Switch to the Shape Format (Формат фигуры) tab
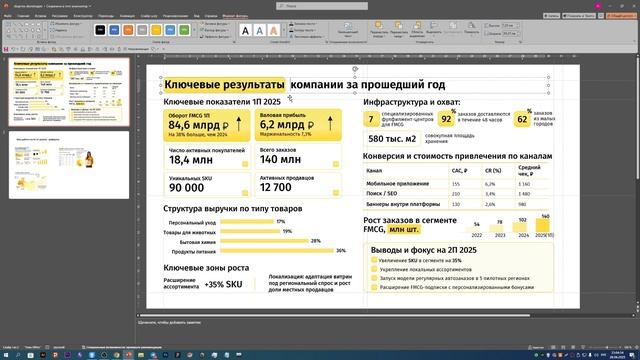This screenshot has height=360, width=640. point(235,16)
